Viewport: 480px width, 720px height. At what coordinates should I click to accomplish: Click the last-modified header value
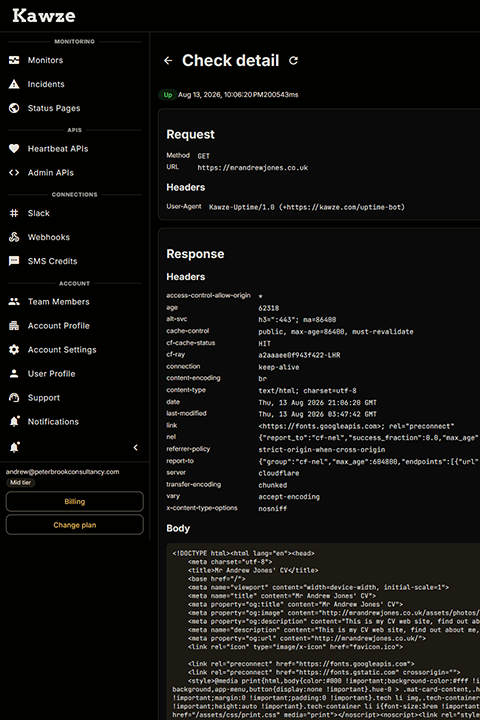point(317,414)
